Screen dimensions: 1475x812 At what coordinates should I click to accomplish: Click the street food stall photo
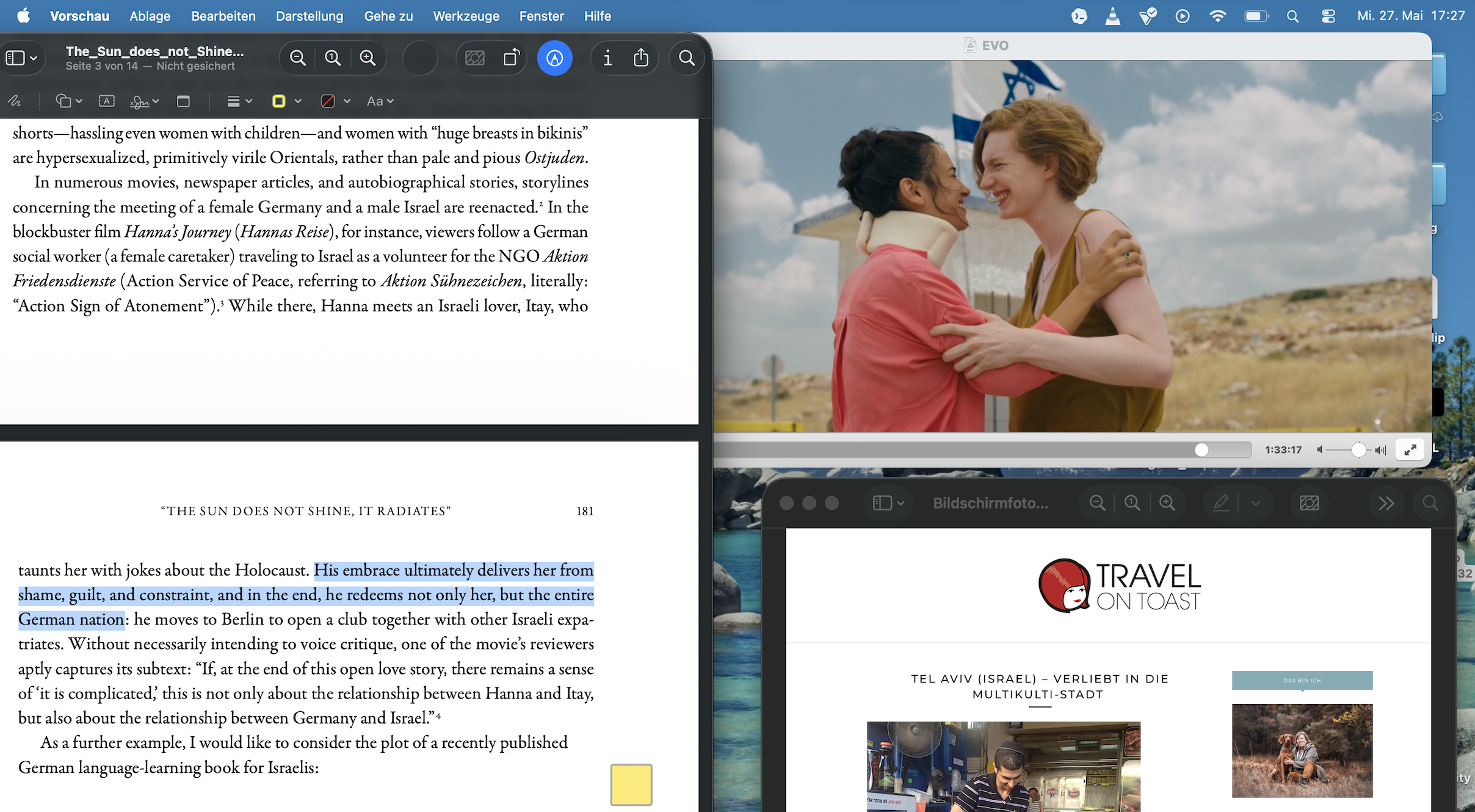pyautogui.click(x=1004, y=767)
